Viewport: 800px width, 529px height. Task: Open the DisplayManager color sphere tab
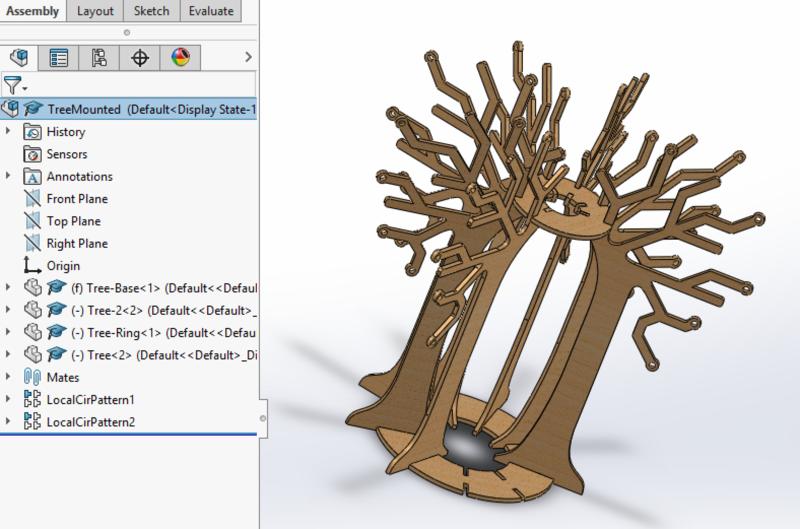tap(181, 57)
